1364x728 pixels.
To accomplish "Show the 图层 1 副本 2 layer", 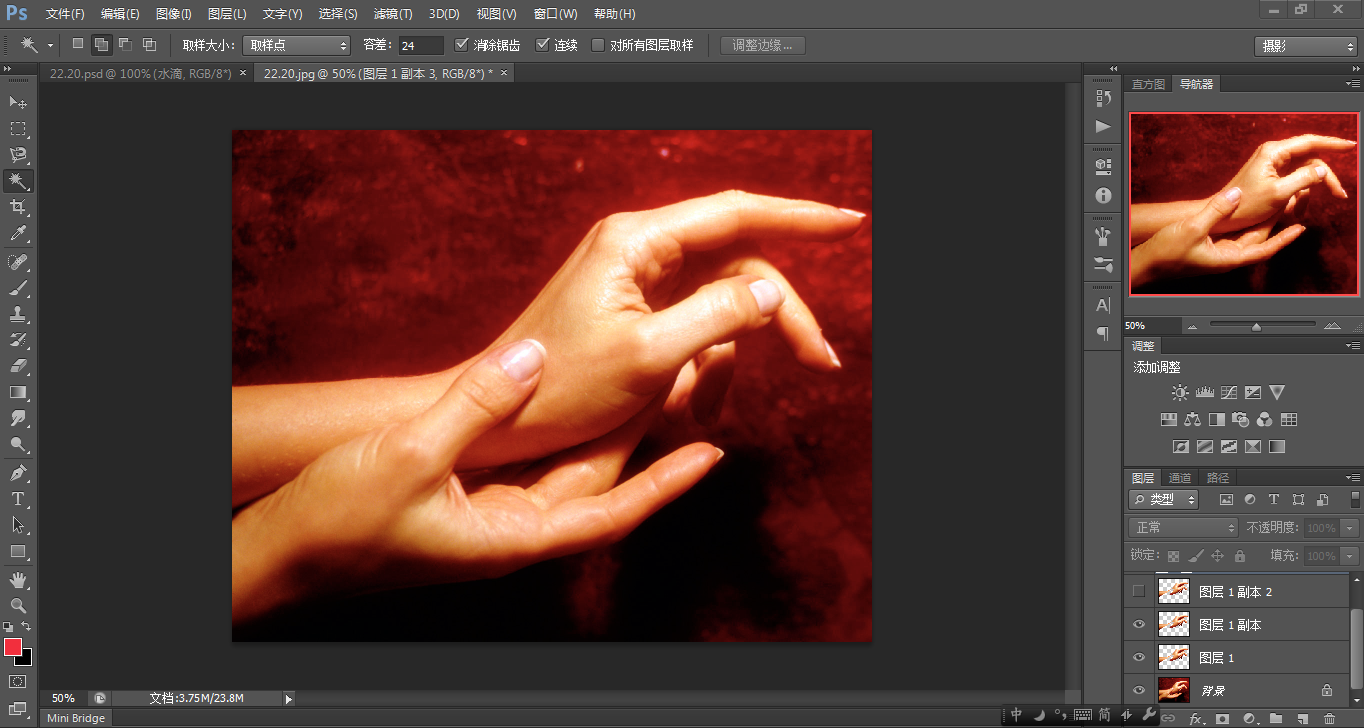I will [x=1138, y=591].
